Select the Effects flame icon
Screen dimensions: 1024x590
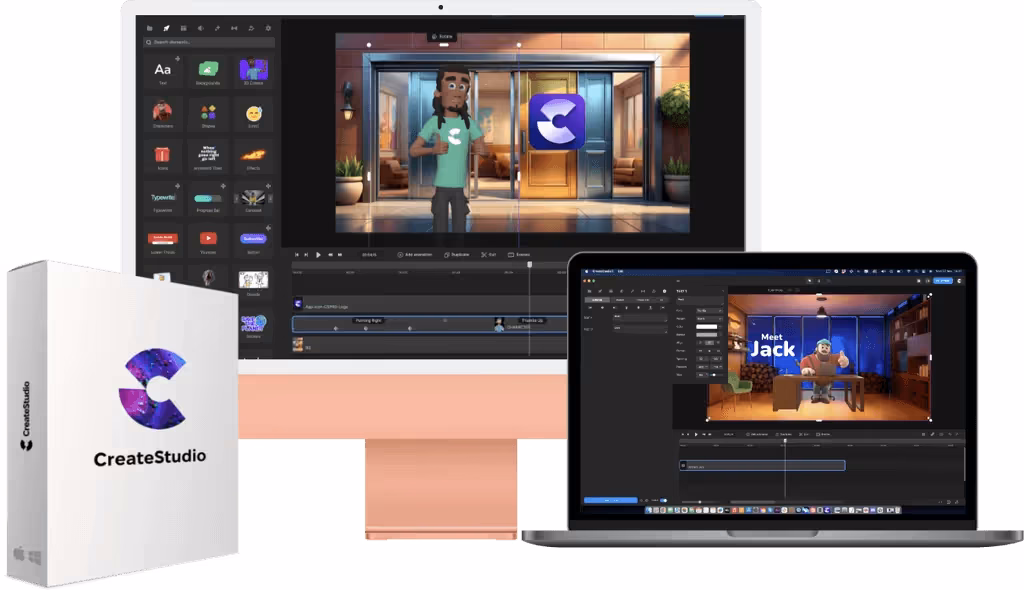[x=253, y=157]
